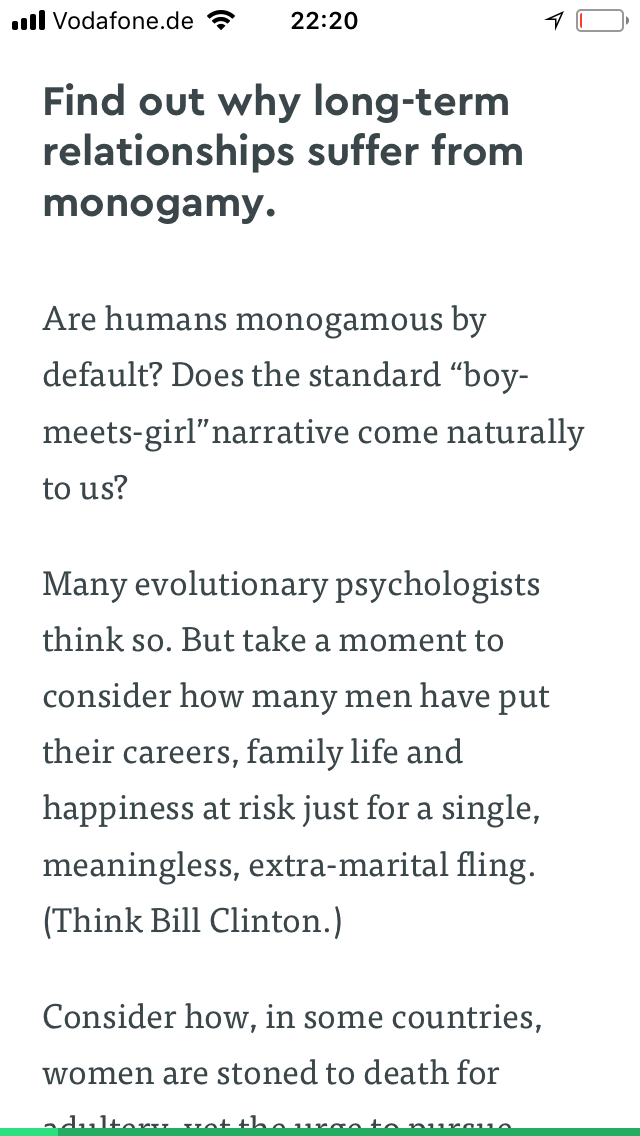The height and width of the screenshot is (1136, 640).
Task: Tap the Wi-Fi status icon
Action: pos(218,21)
